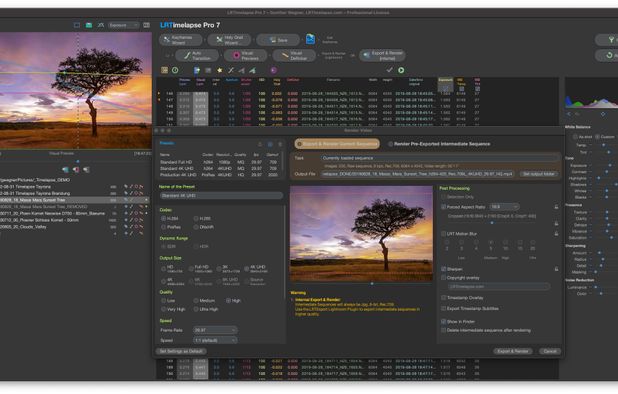Screen dimensions: 618x394
Task: Click the third marker icon below the preview
Action: pos(86,169)
